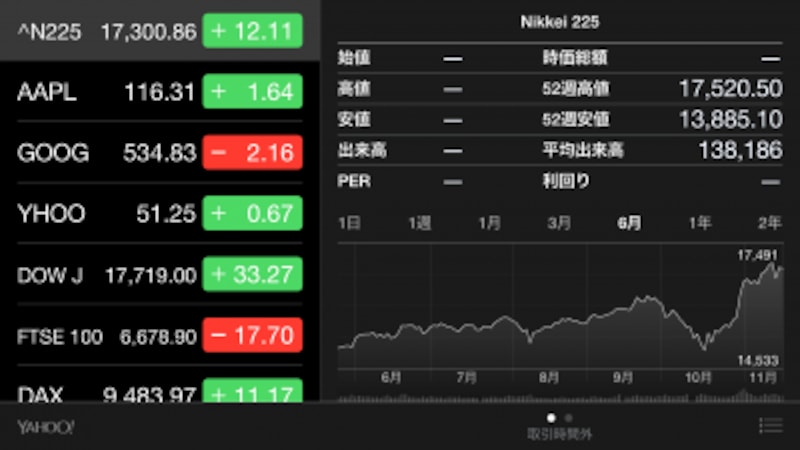
Task: Select the DOW J index row
Action: (160, 274)
